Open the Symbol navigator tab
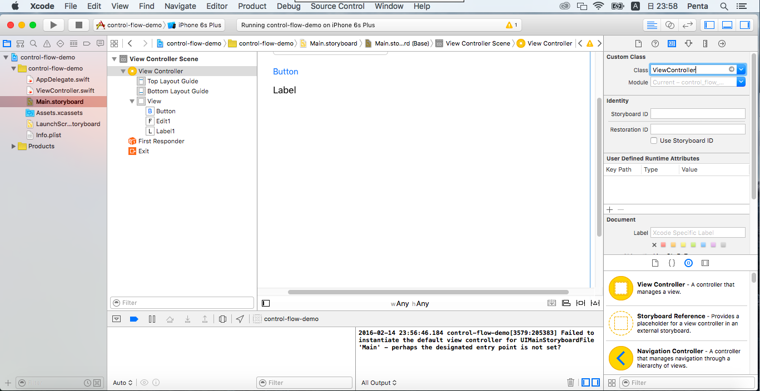 pos(20,43)
